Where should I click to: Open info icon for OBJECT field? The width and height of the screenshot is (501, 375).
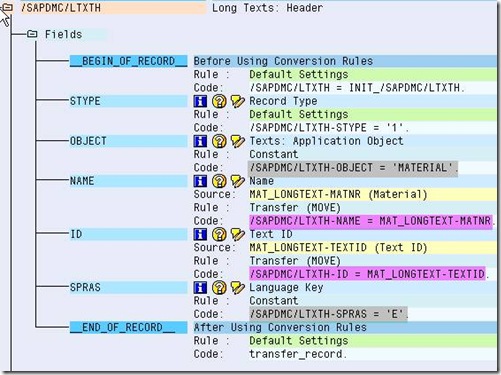pos(200,141)
